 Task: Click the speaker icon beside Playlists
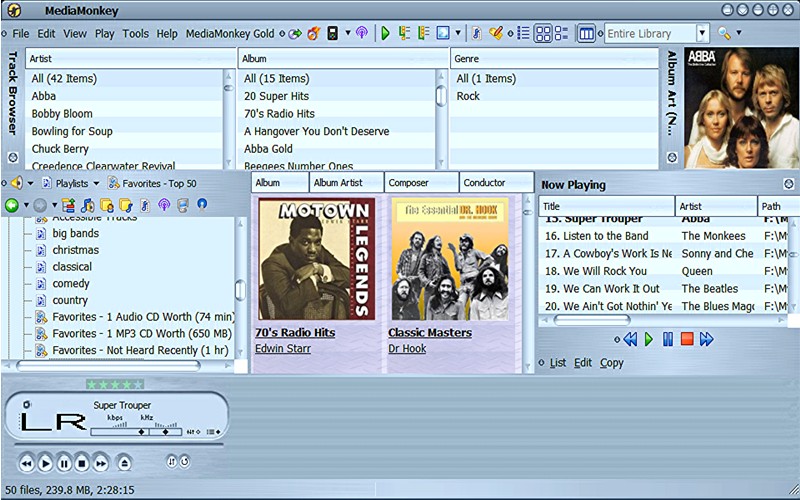pos(15,183)
